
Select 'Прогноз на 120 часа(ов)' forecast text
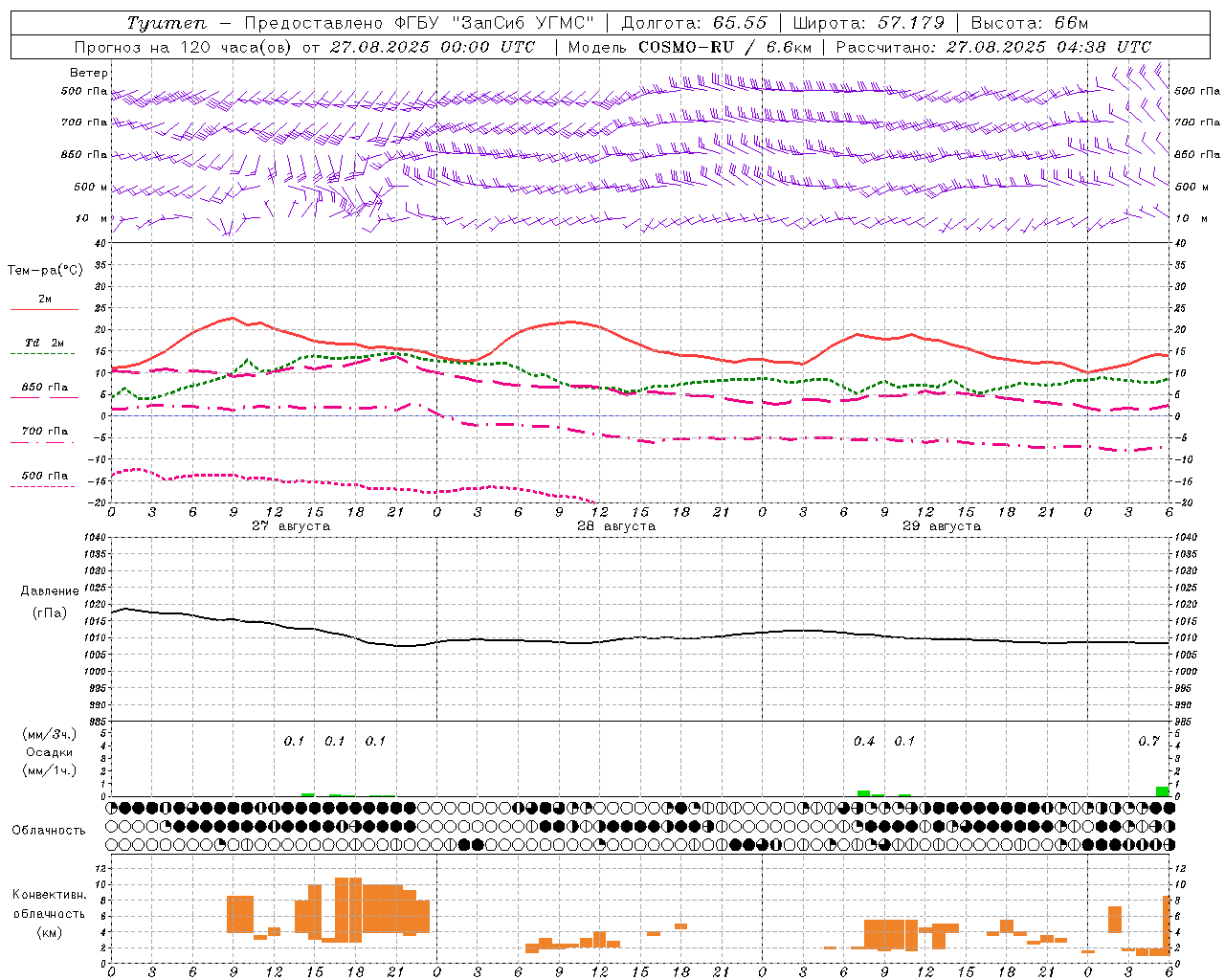184,47
